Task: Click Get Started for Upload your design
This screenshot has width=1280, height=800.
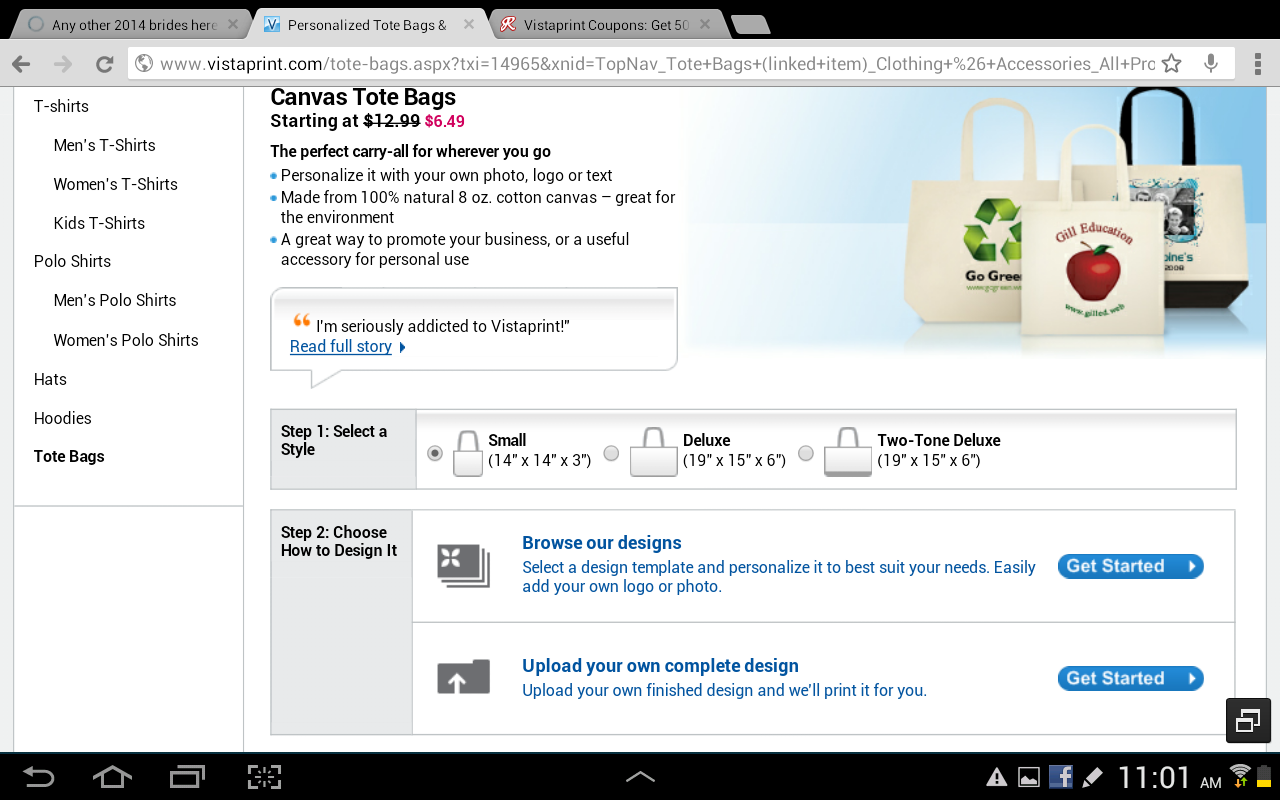Action: [x=1130, y=678]
